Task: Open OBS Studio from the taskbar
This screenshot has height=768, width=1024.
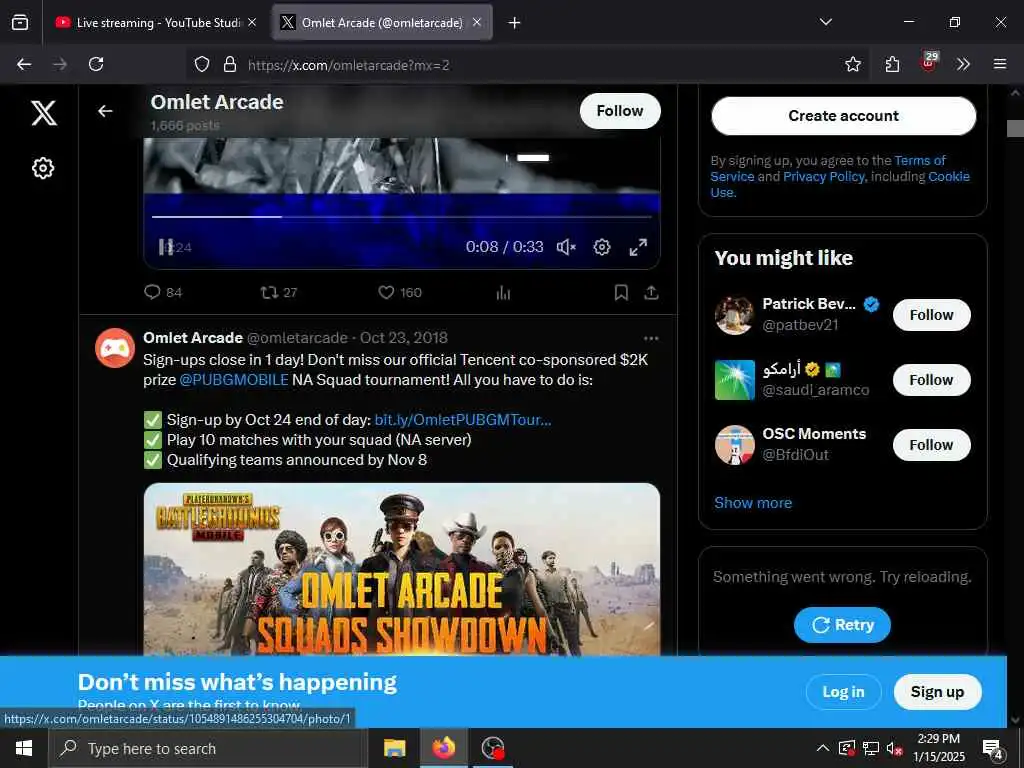Action: tap(492, 748)
